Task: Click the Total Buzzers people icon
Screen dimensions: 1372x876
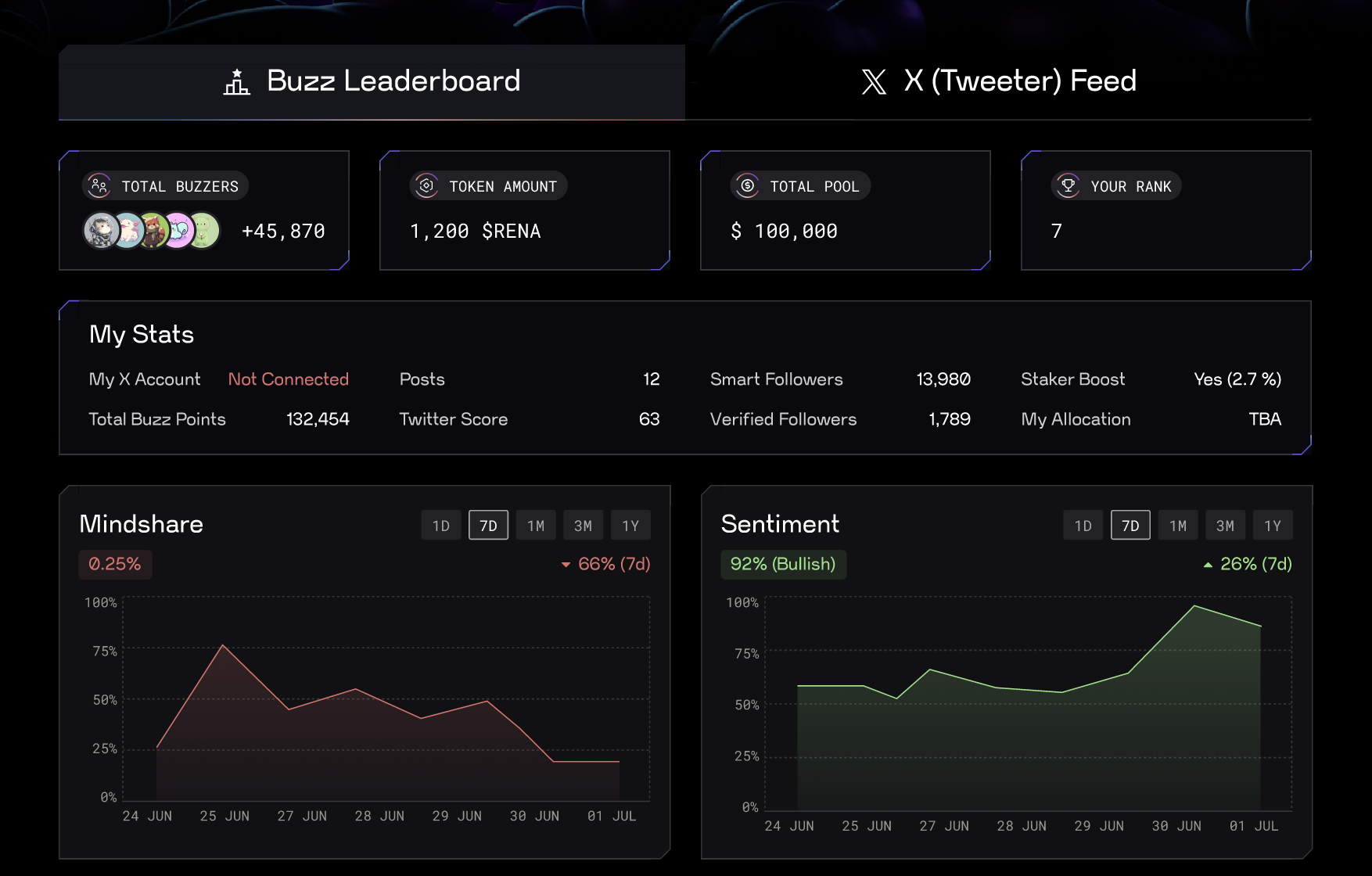Action: 99,186
